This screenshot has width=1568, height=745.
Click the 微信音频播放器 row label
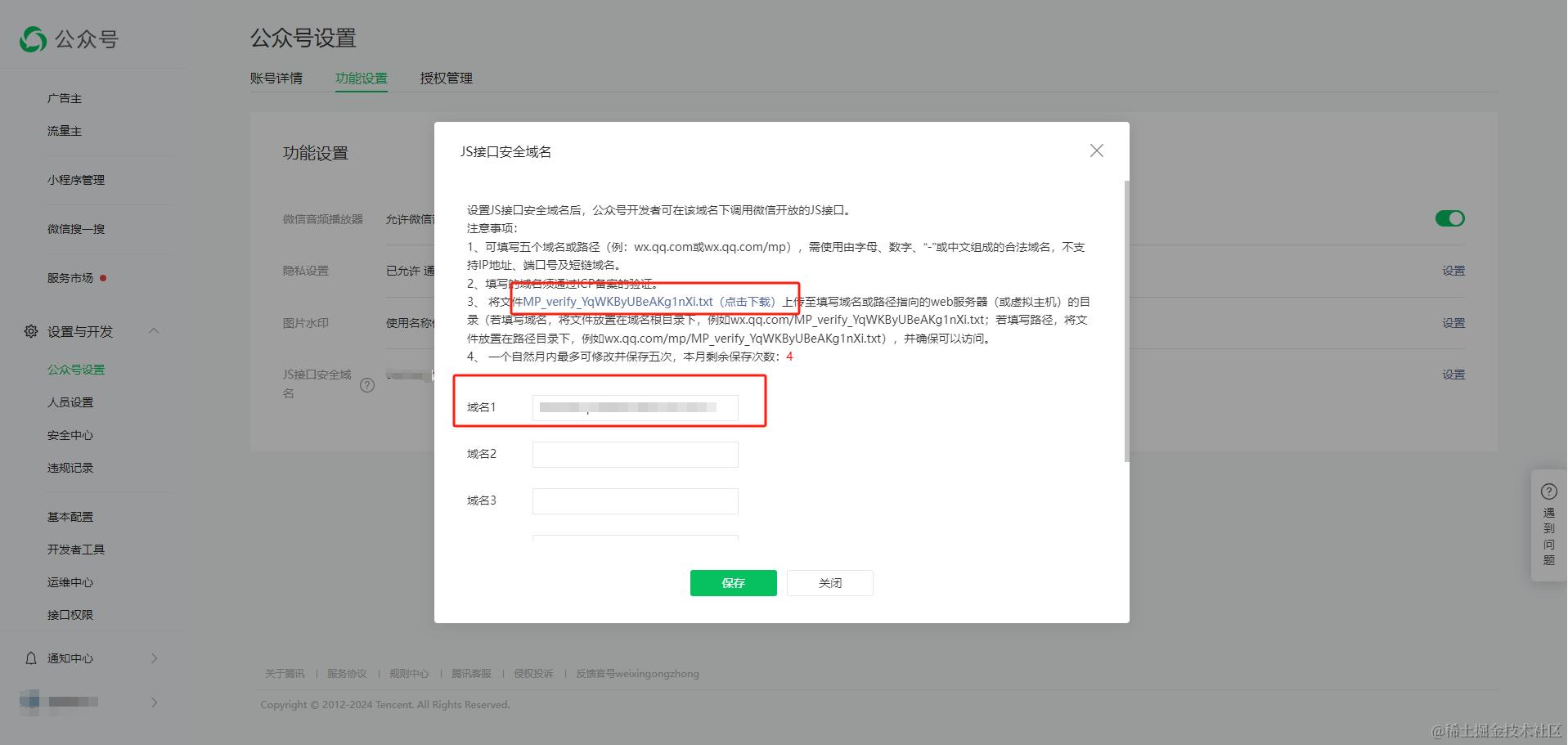pyautogui.click(x=323, y=219)
